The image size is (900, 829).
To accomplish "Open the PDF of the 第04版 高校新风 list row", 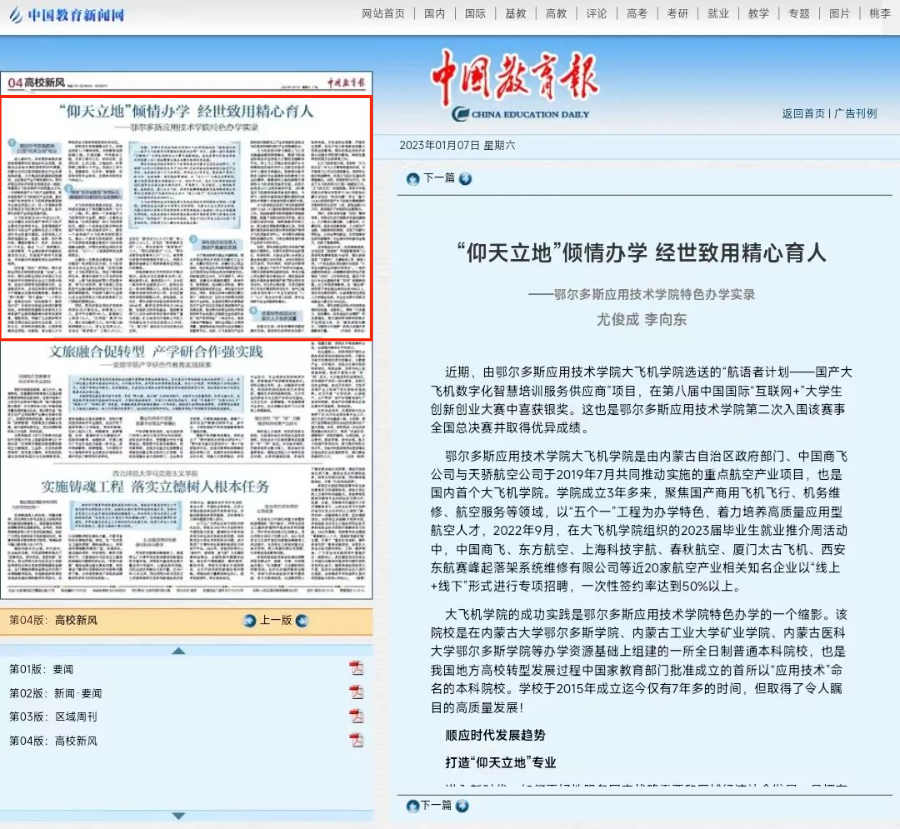I will [x=356, y=740].
